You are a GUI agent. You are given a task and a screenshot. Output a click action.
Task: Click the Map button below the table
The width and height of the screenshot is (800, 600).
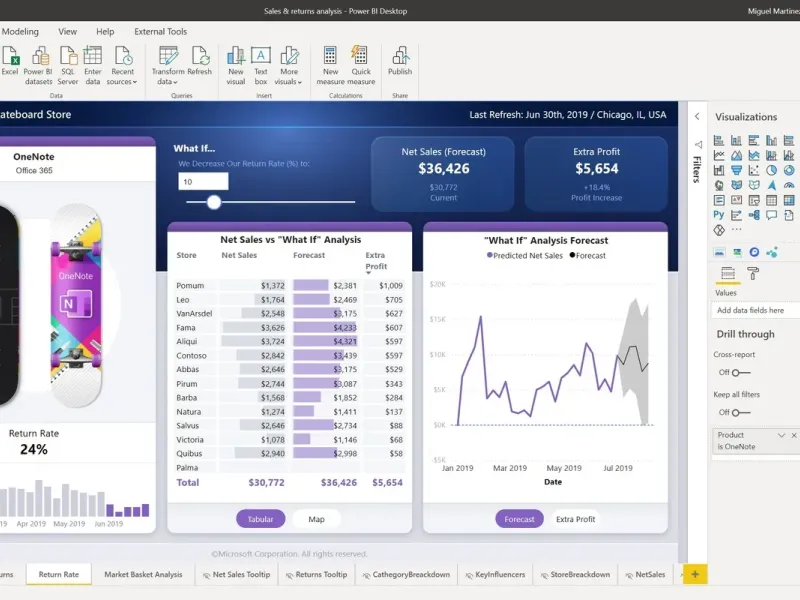pos(316,519)
